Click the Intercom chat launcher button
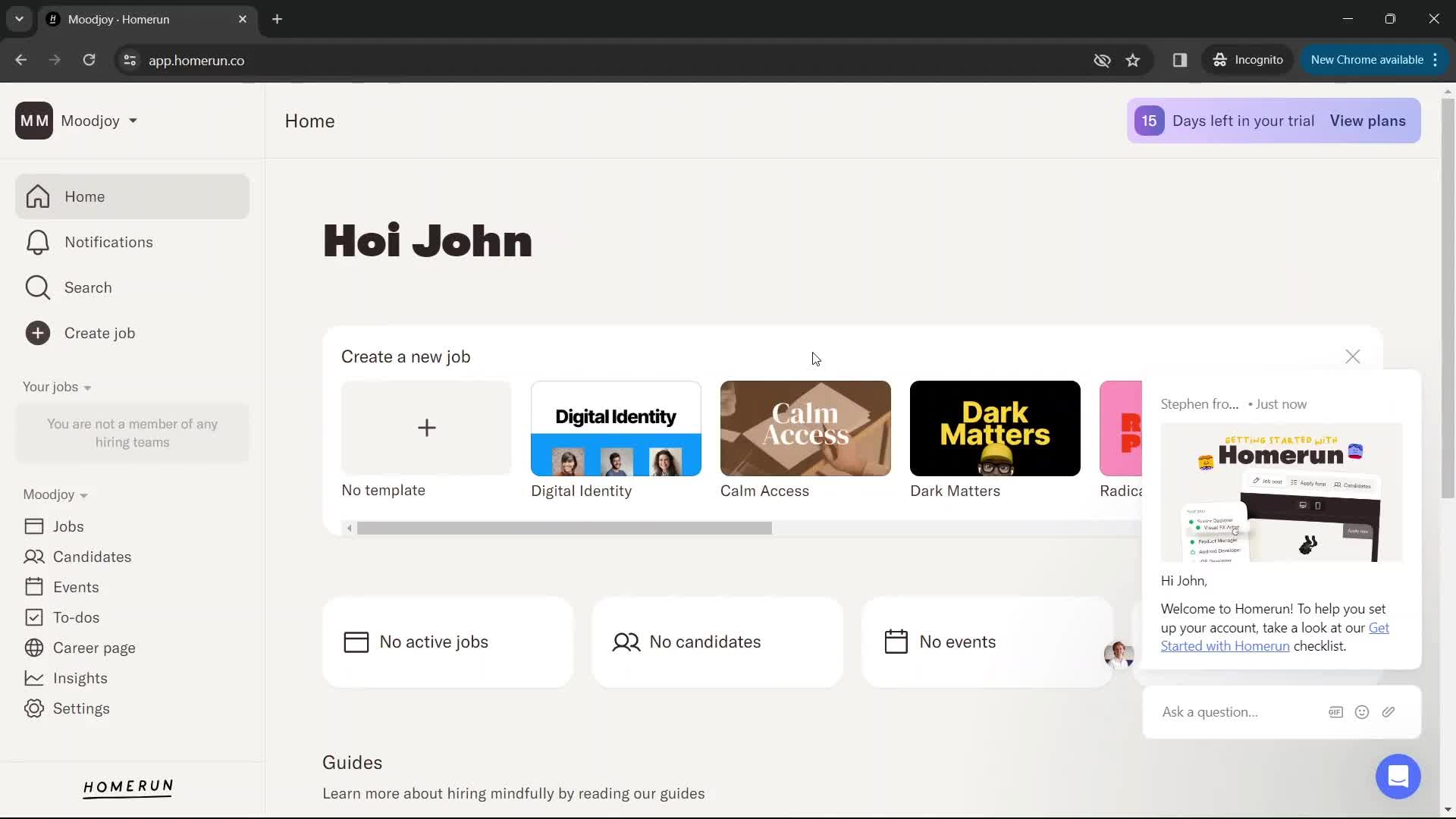This screenshot has height=819, width=1456. tap(1398, 777)
